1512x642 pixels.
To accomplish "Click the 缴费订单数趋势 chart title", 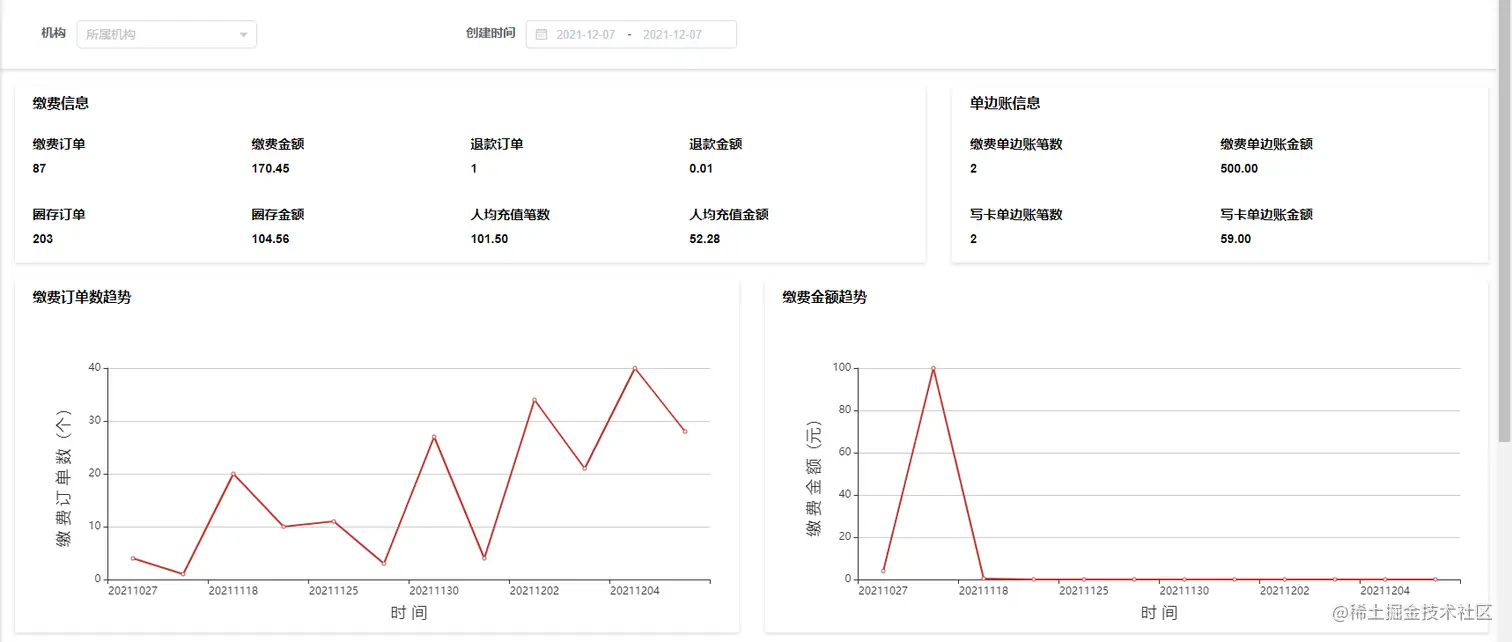I will pyautogui.click(x=81, y=297).
